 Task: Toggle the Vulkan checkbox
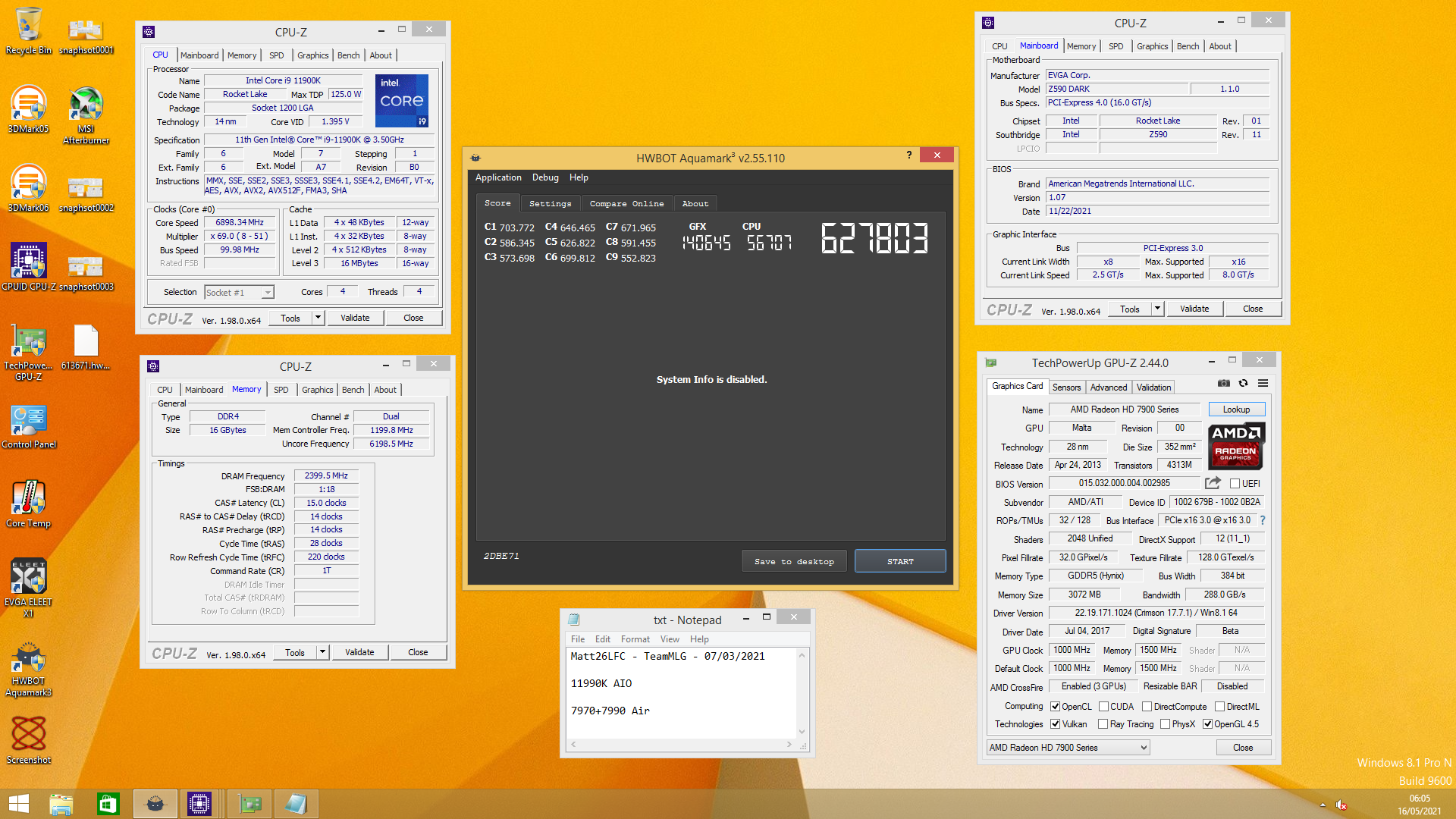1055,724
